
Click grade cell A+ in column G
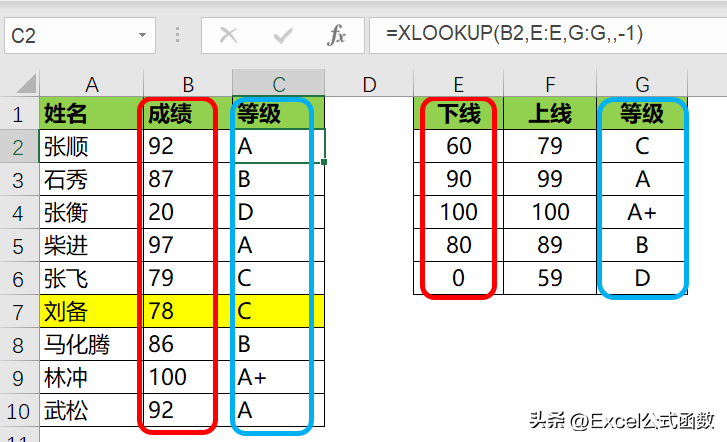tap(642, 212)
